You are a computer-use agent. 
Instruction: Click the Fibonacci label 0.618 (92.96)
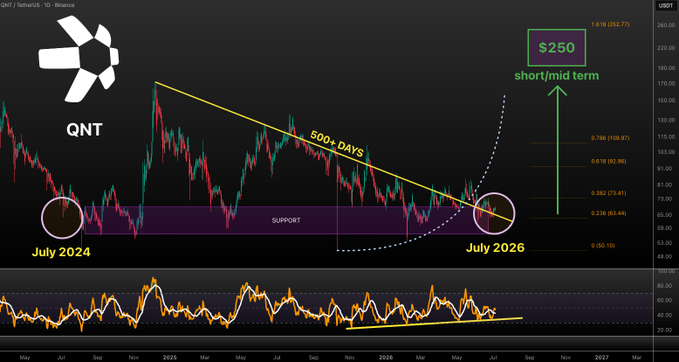(x=609, y=161)
